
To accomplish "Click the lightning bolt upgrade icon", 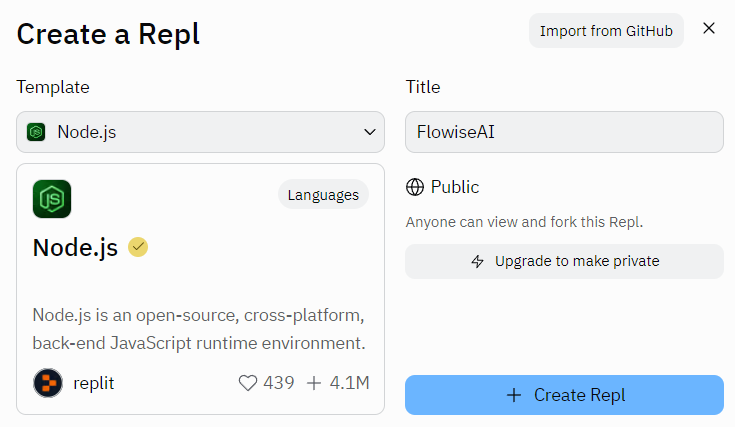I will point(478,261).
